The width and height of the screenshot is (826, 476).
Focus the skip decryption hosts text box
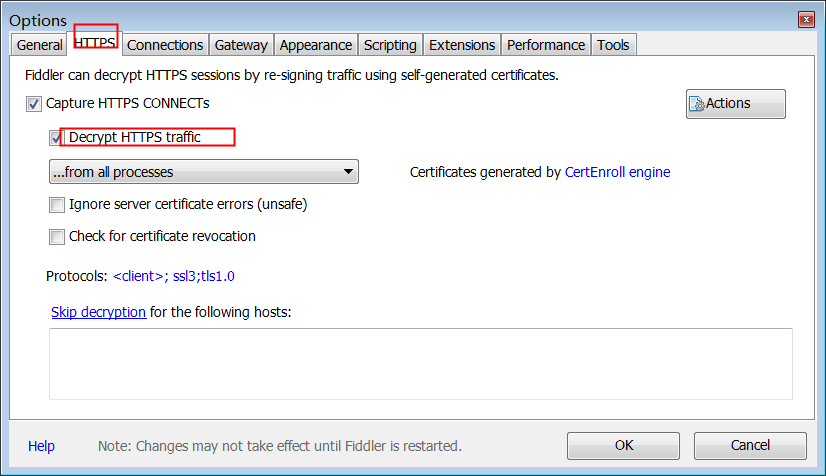(421, 364)
